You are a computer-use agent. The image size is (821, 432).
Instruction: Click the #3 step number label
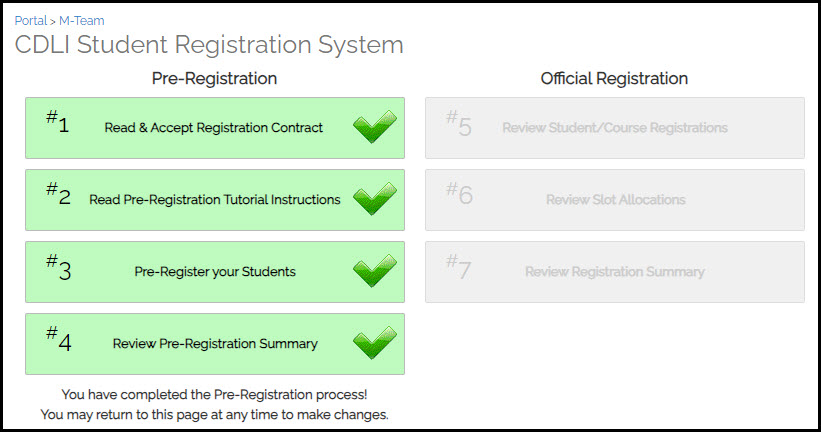(x=58, y=265)
